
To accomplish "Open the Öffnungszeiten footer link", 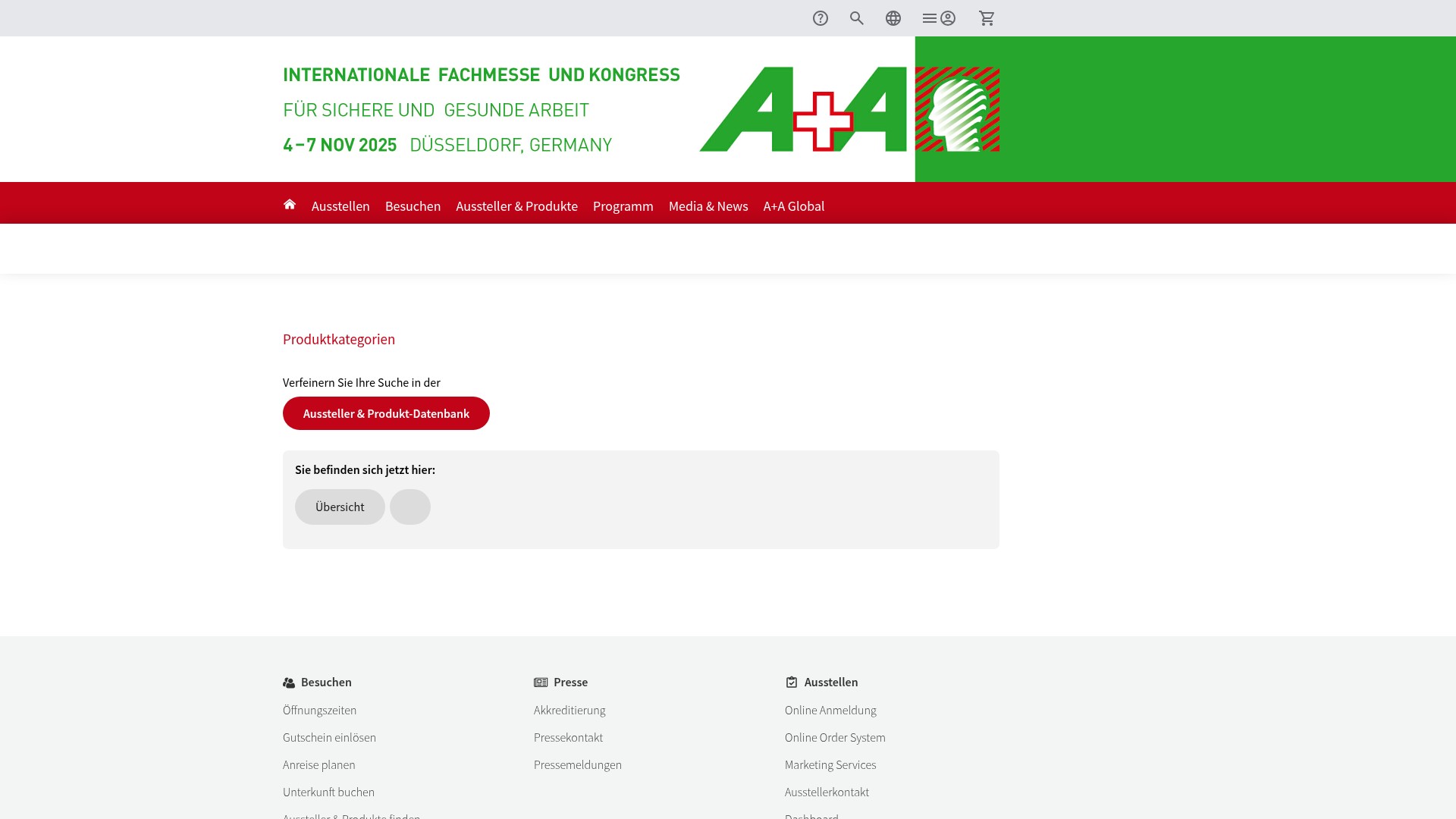I will click(319, 710).
